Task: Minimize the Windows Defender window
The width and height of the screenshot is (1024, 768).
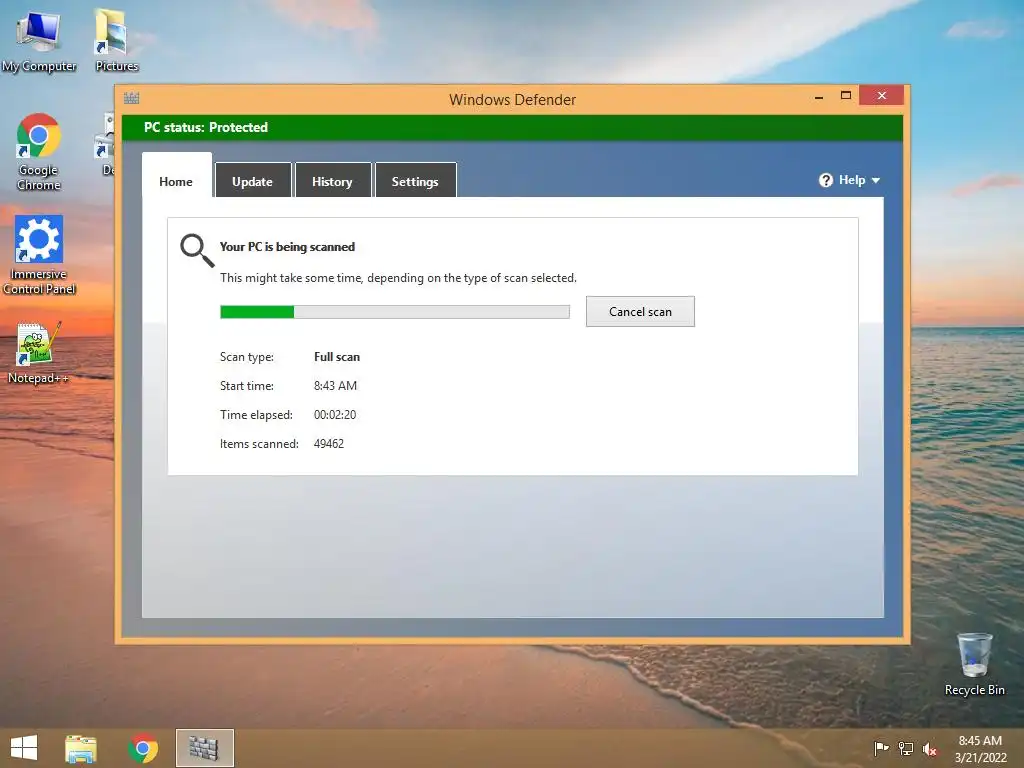Action: (819, 96)
